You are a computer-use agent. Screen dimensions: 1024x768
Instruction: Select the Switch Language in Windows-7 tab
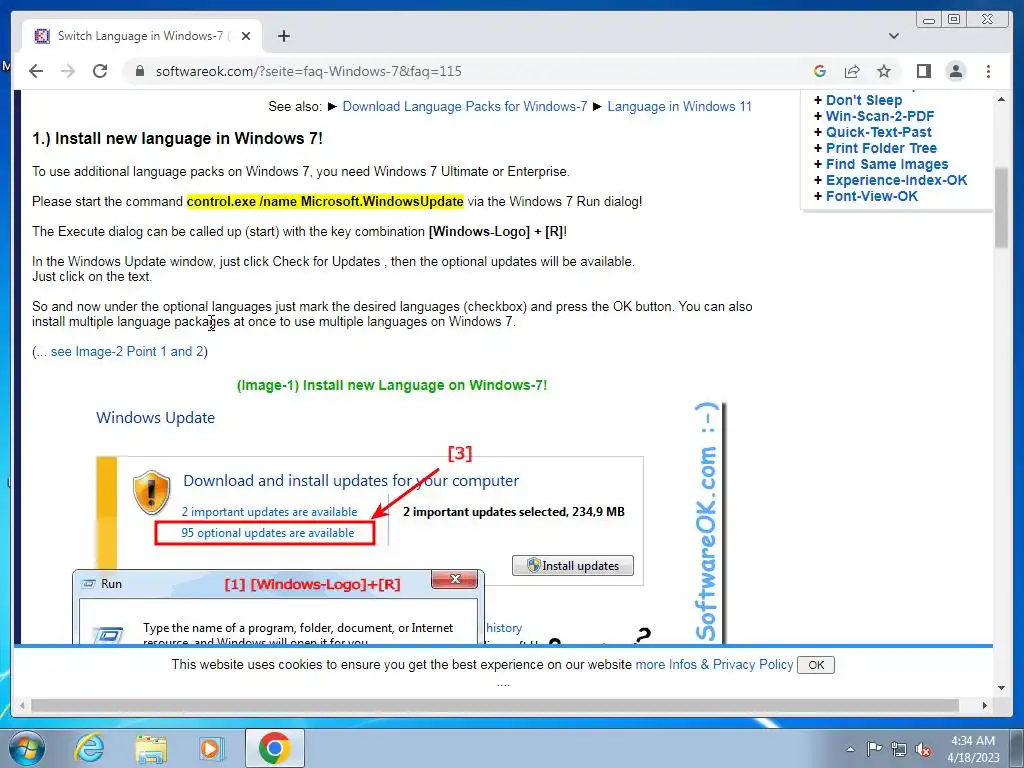[x=141, y=36]
